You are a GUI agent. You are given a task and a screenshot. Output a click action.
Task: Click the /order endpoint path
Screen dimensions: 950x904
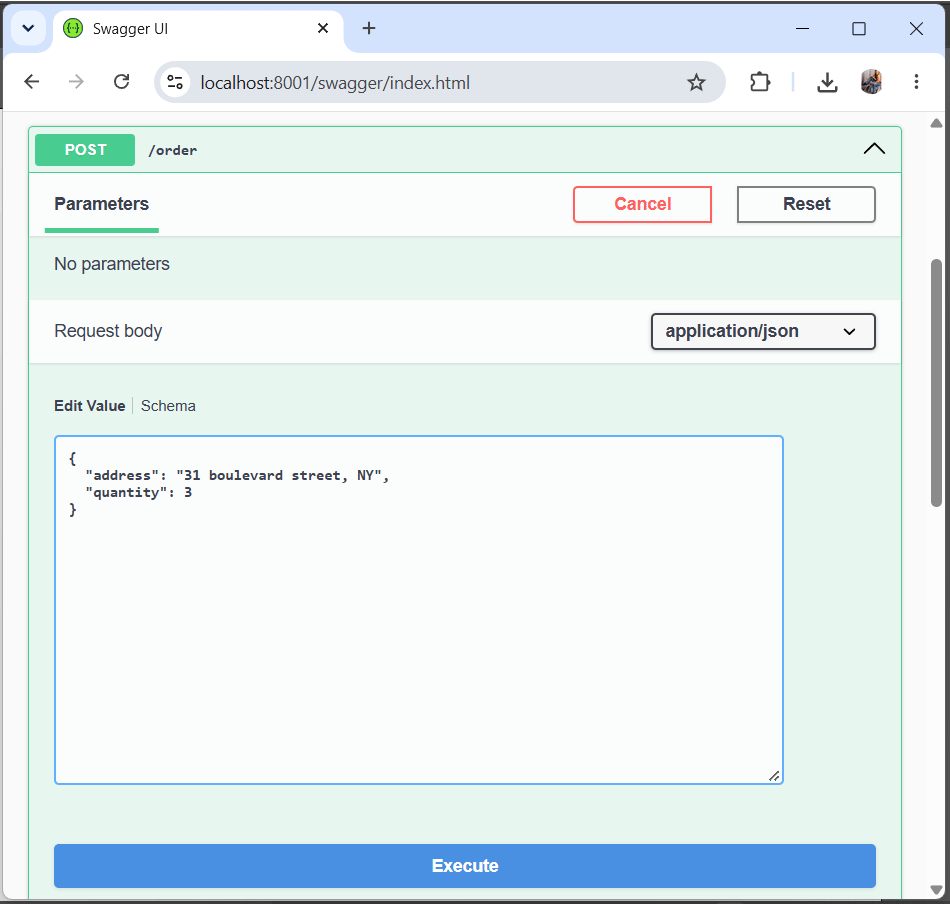pyautogui.click(x=173, y=150)
